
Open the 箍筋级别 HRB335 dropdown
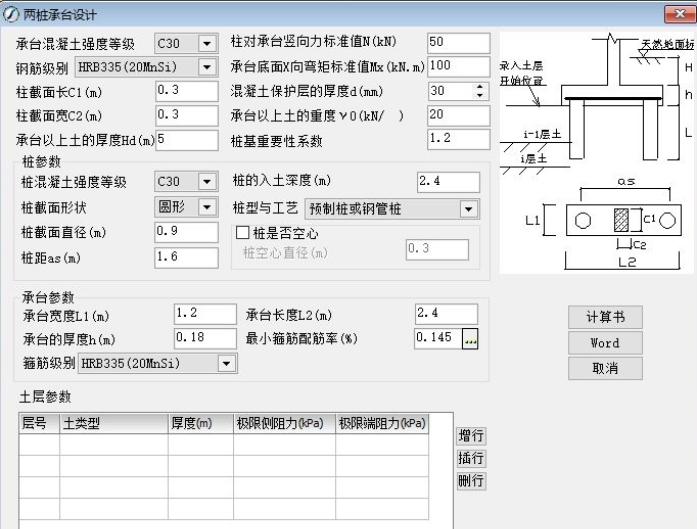point(226,364)
